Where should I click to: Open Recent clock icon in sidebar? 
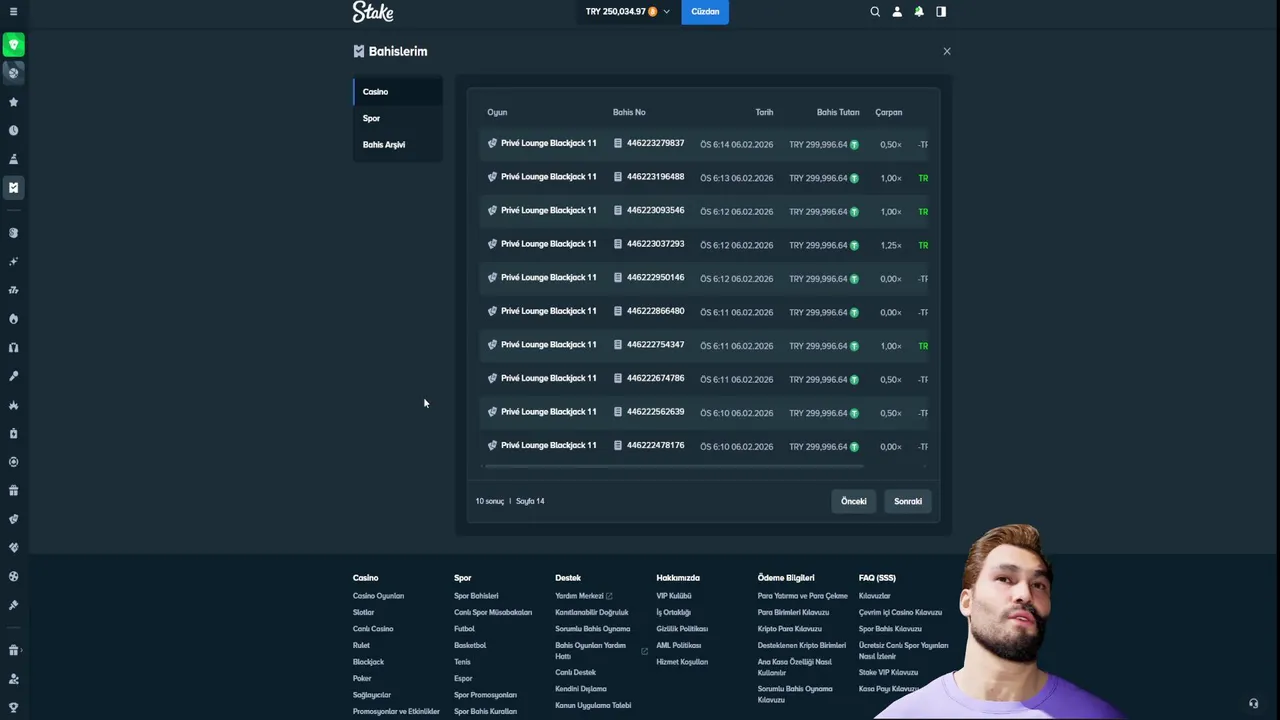click(13, 131)
